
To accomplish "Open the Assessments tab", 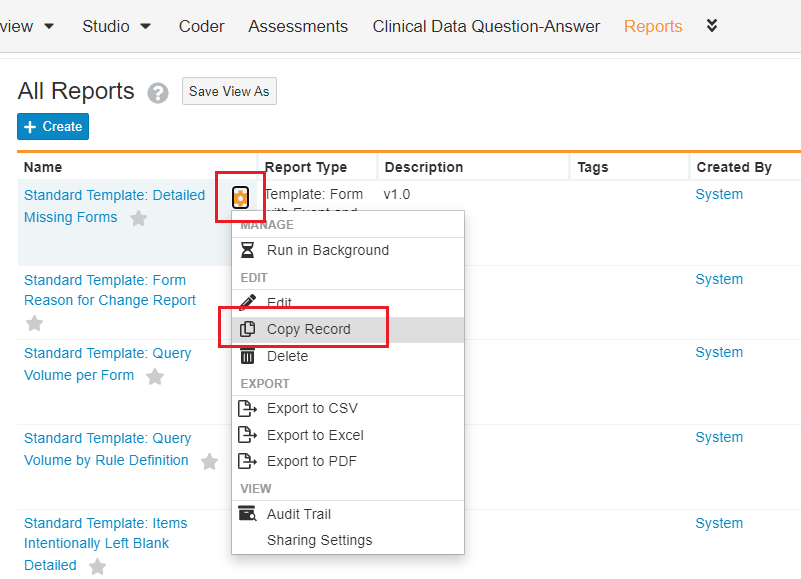I will (x=298, y=26).
